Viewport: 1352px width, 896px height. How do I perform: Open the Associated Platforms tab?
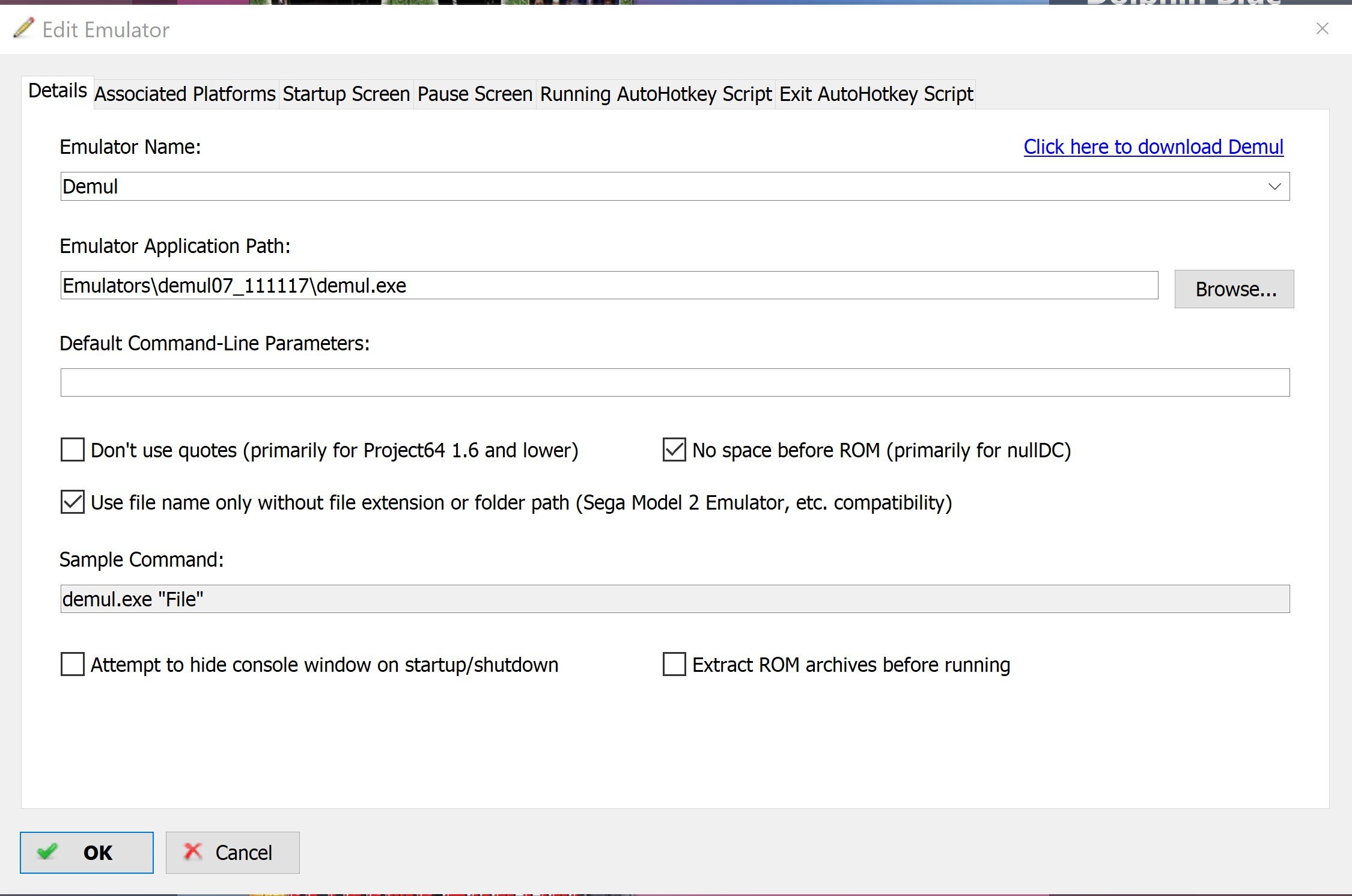185,94
